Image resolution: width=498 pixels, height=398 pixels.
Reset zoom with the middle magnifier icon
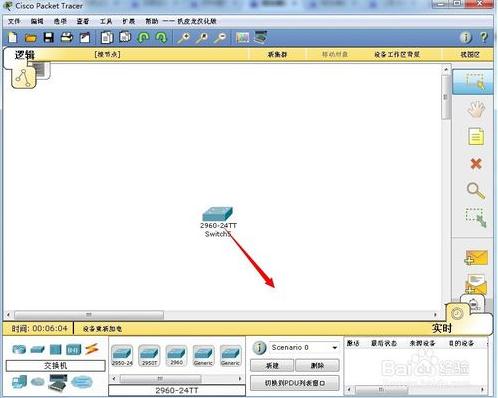point(201,38)
